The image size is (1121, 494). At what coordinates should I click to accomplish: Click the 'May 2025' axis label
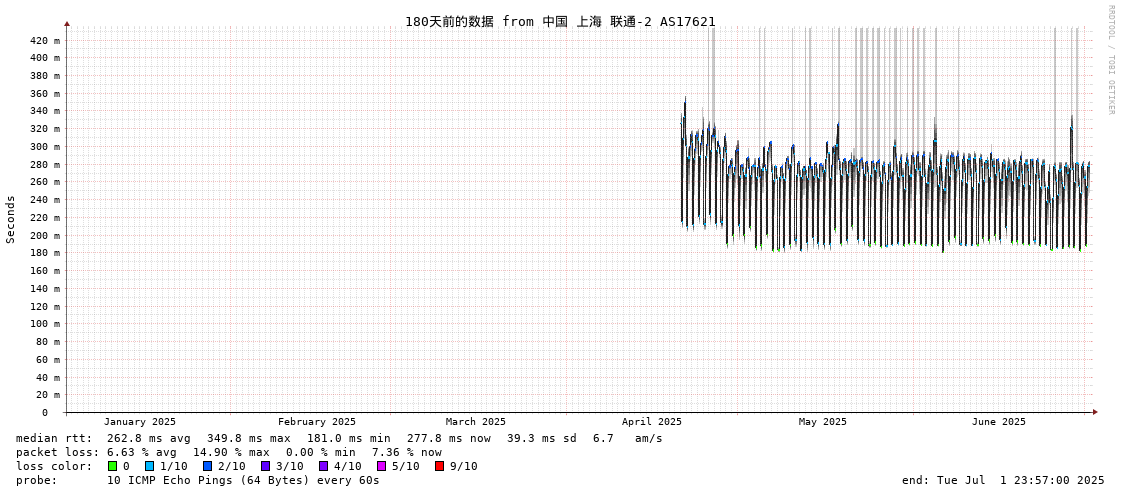[x=822, y=422]
